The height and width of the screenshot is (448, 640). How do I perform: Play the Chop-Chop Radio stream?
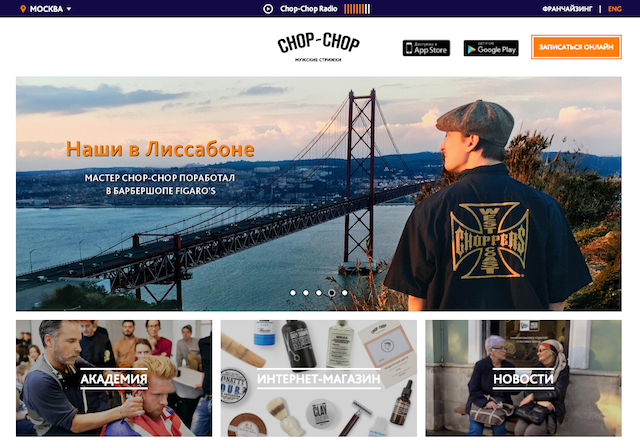point(268,9)
